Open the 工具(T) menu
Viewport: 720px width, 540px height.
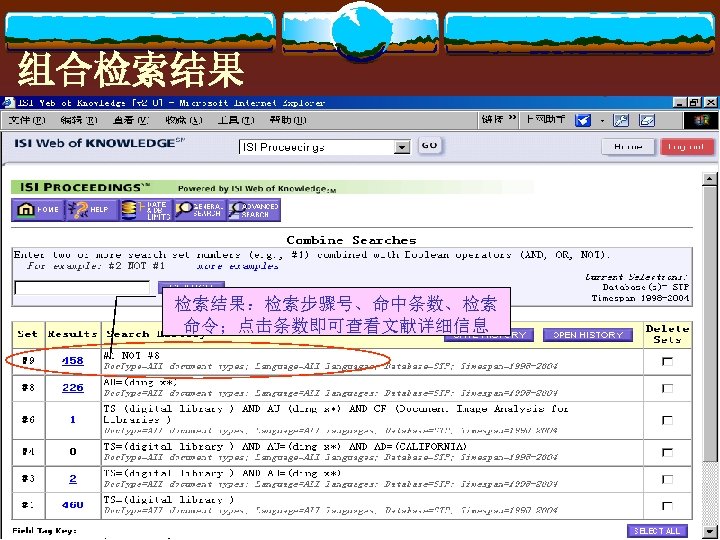[236, 120]
